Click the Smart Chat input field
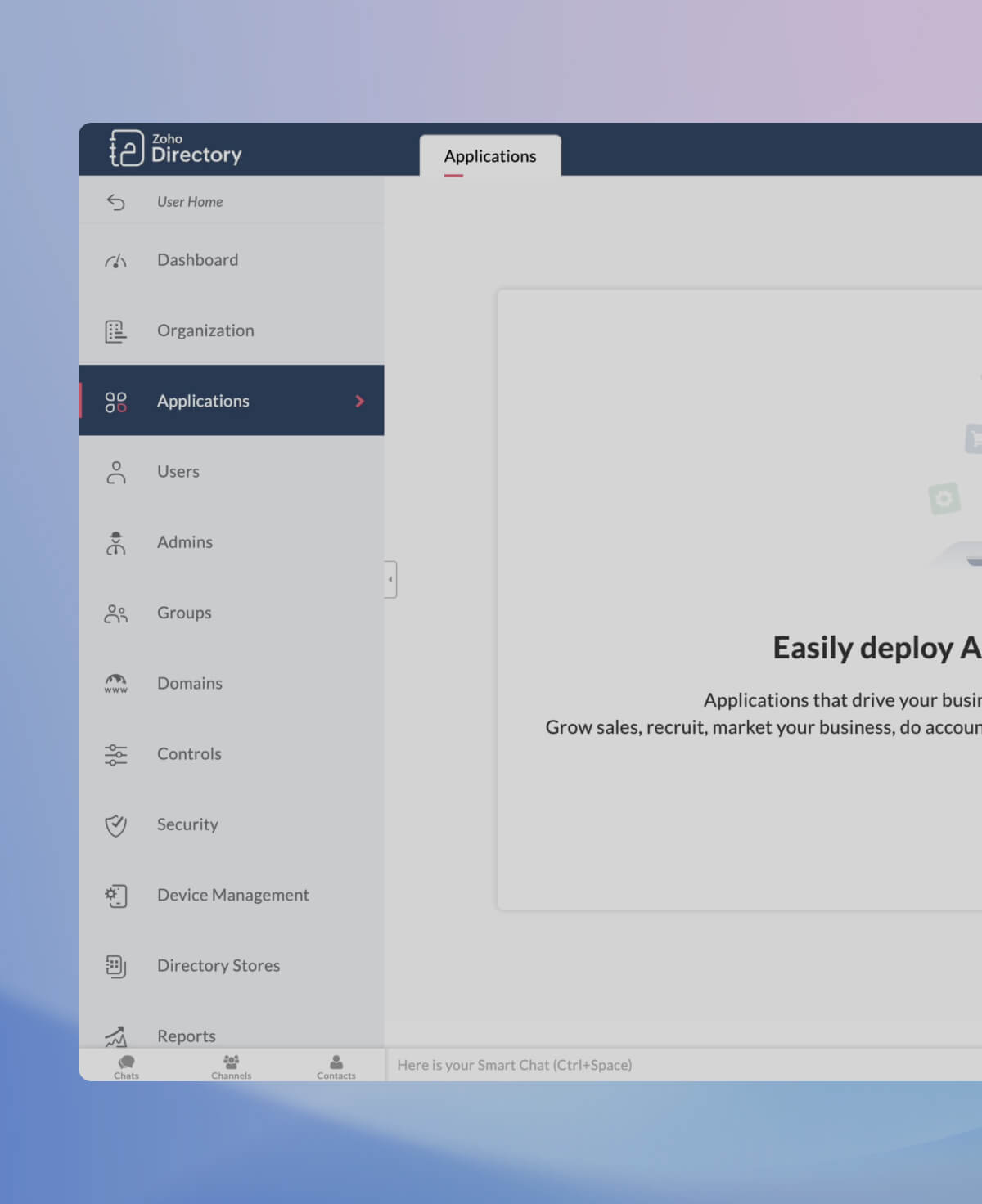 coord(655,1065)
